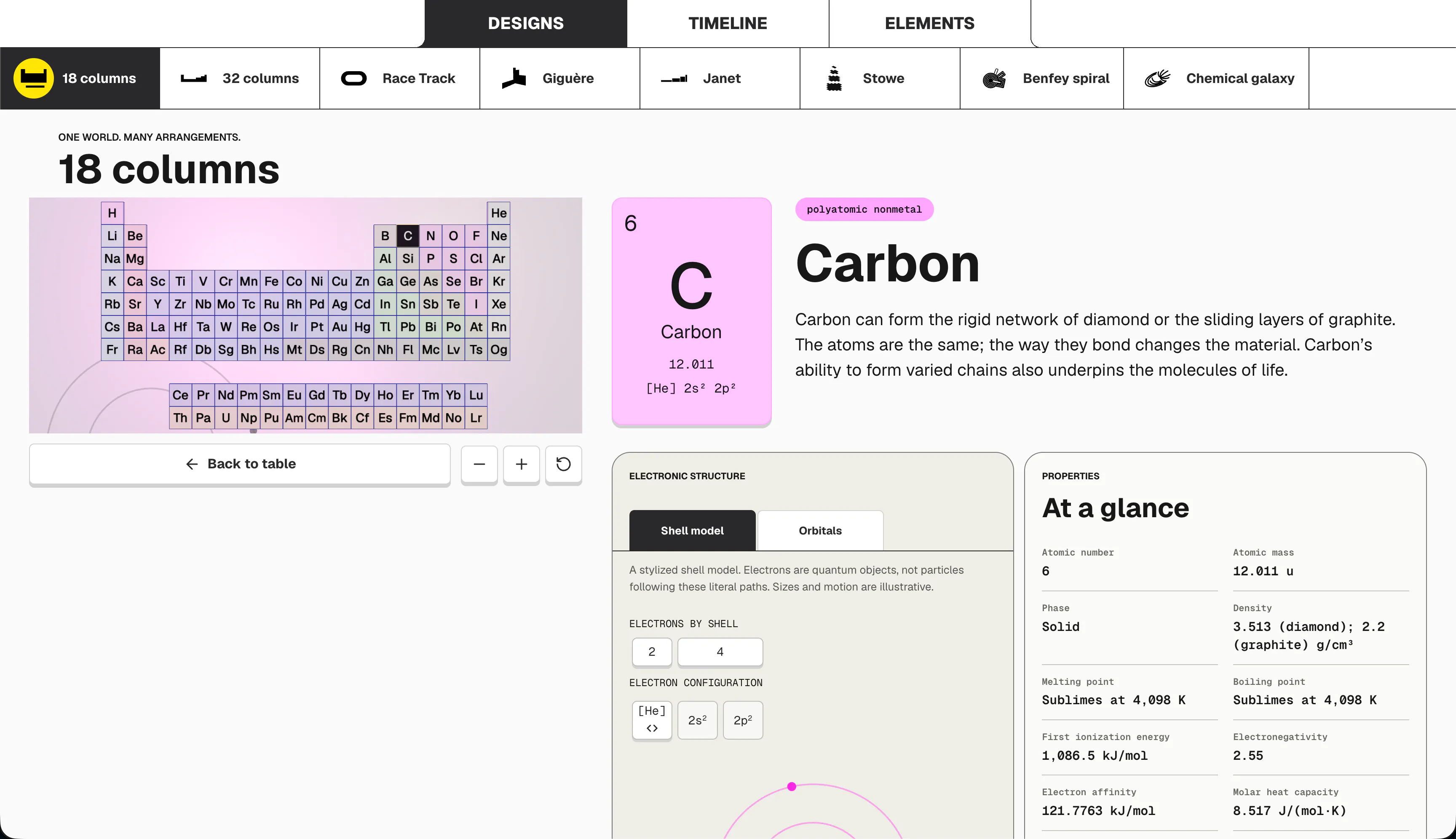
Task: Click the electronegativity value 2.55
Action: click(x=1248, y=756)
